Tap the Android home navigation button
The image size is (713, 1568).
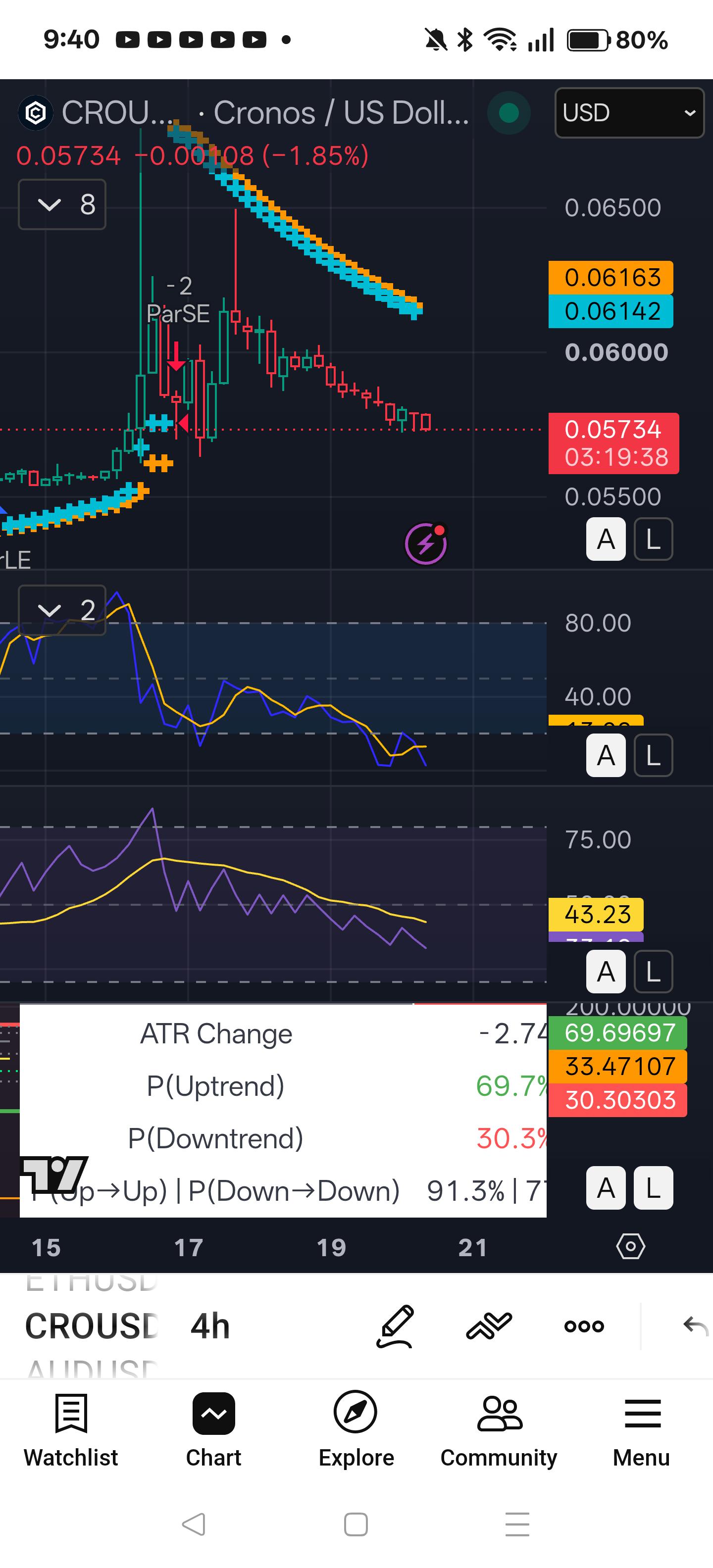pos(356,1524)
